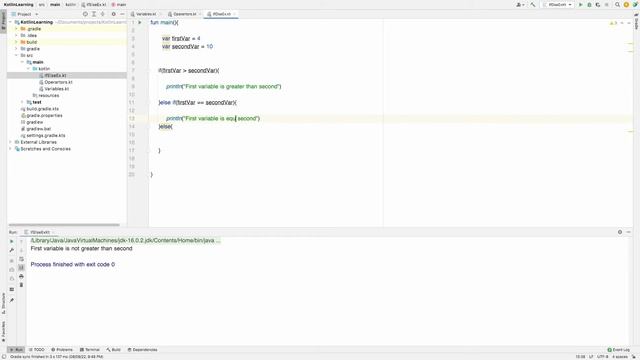Image resolution: width=640 pixels, height=360 pixels.
Task: Expand all icon in Project panel header
Action: point(94,14)
